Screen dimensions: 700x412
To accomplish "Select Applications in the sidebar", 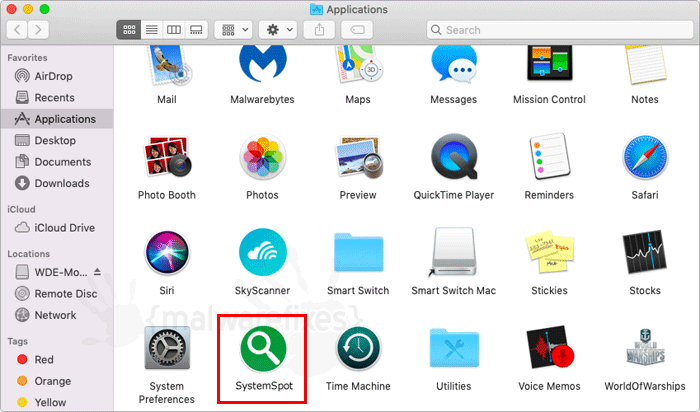I will [57, 119].
